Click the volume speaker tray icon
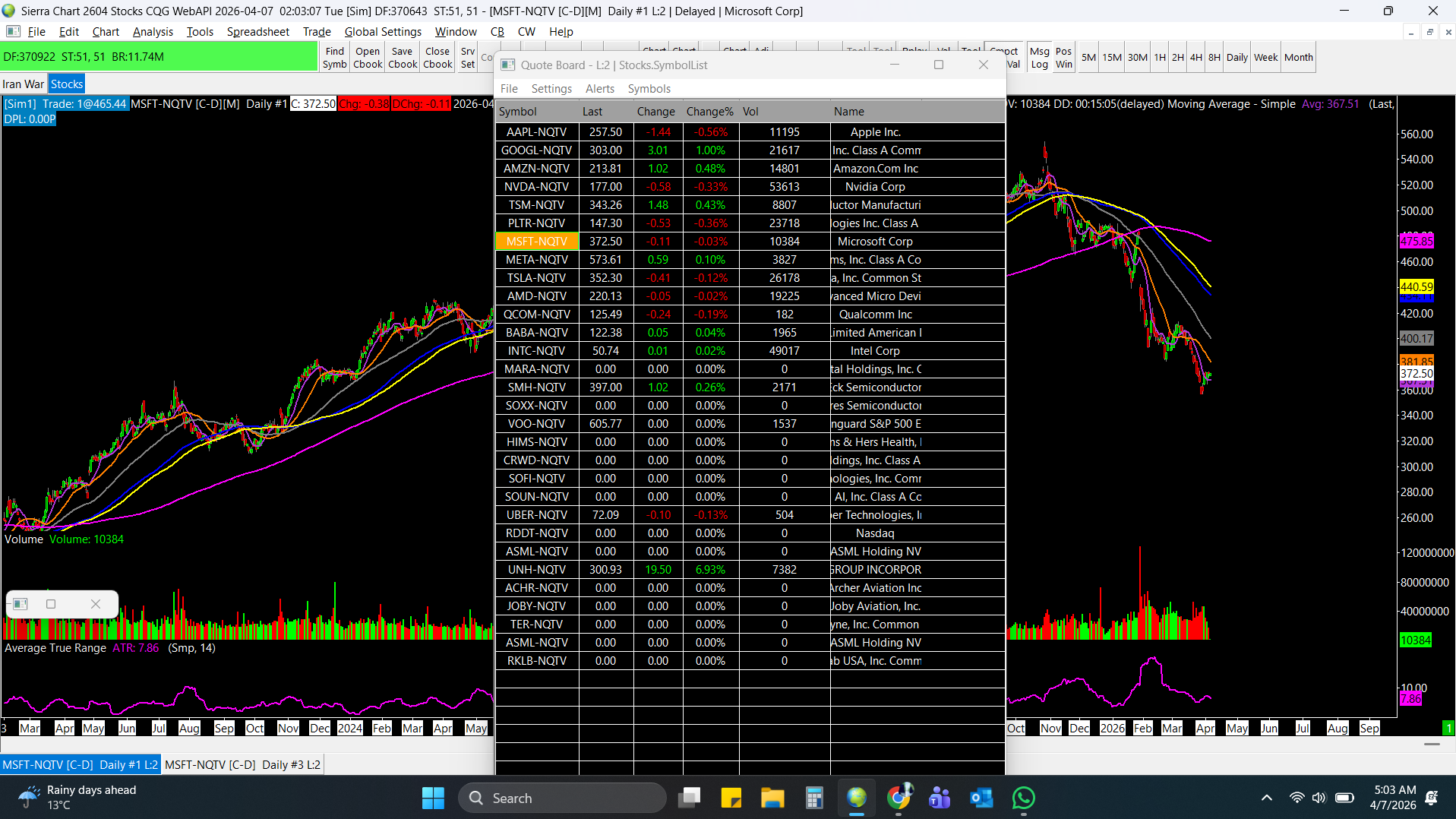 [x=1319, y=798]
